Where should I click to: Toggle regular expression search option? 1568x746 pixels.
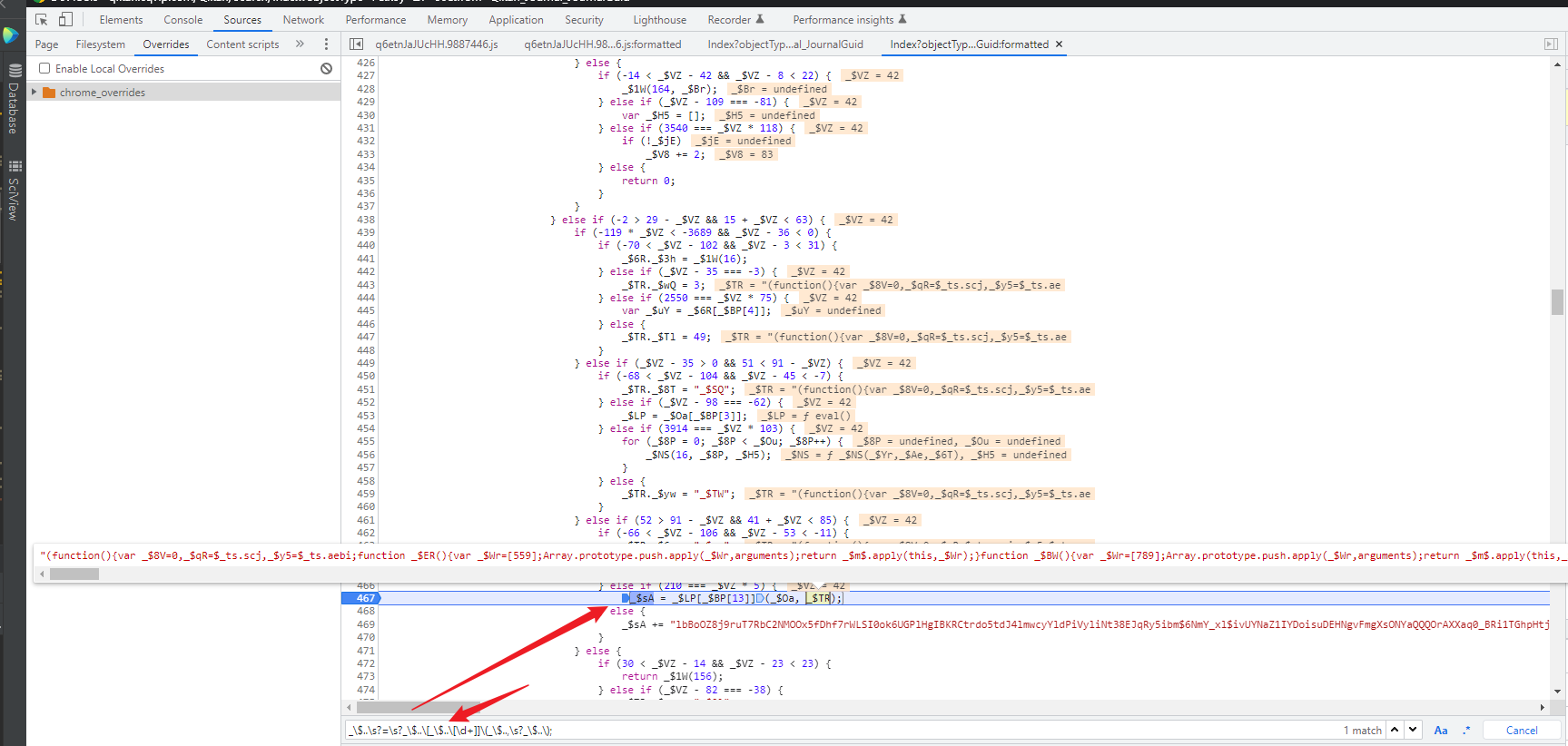(1466, 730)
